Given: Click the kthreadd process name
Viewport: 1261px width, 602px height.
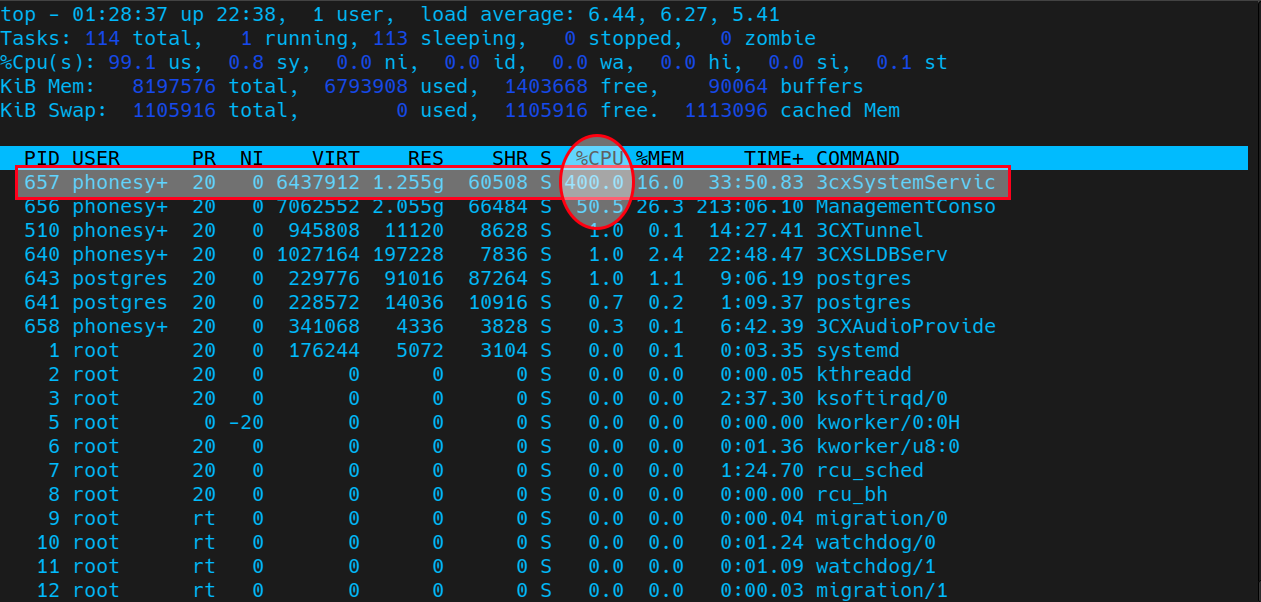Looking at the screenshot, I should point(863,375).
